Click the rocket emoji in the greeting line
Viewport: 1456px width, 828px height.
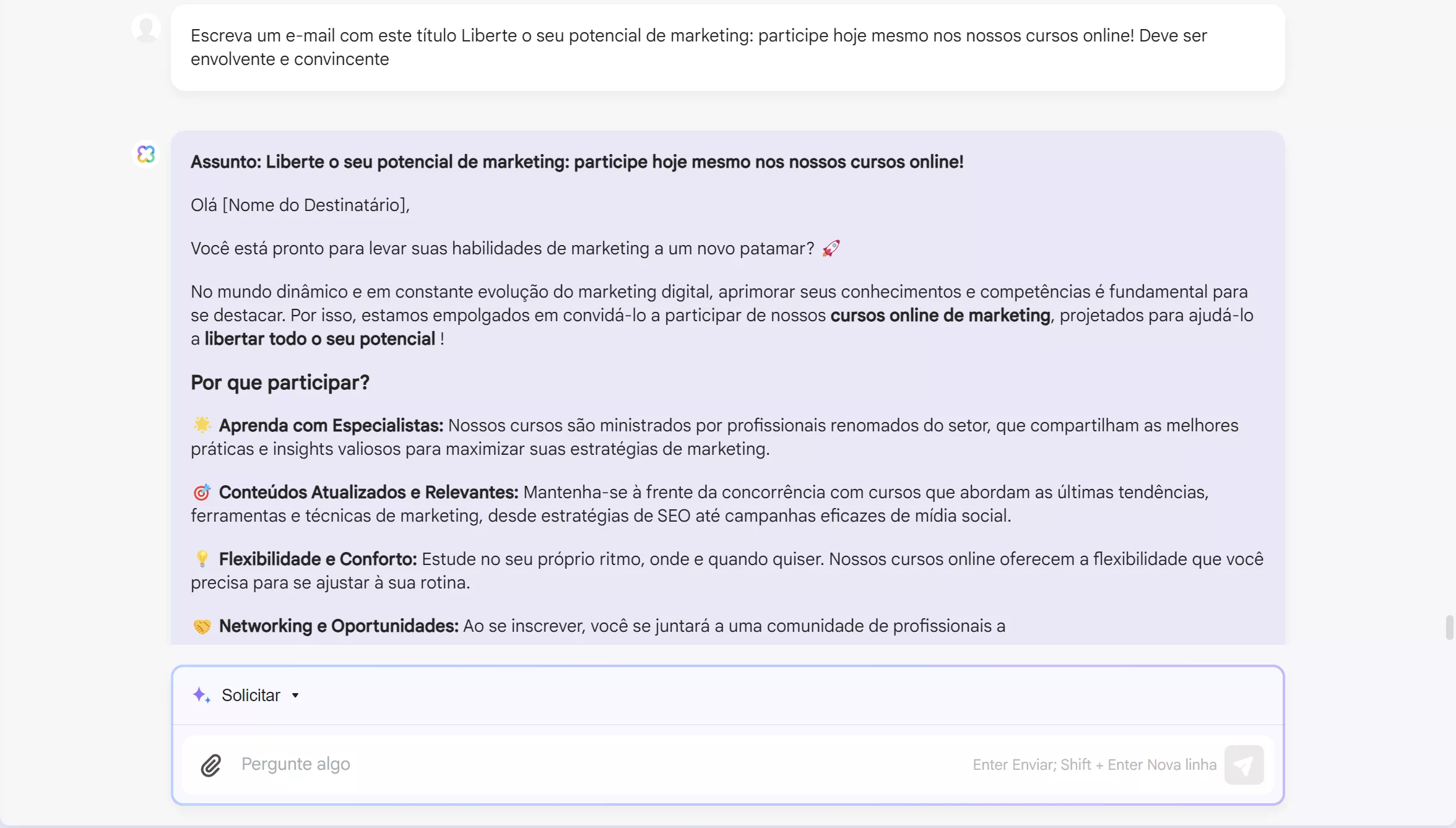click(x=831, y=248)
